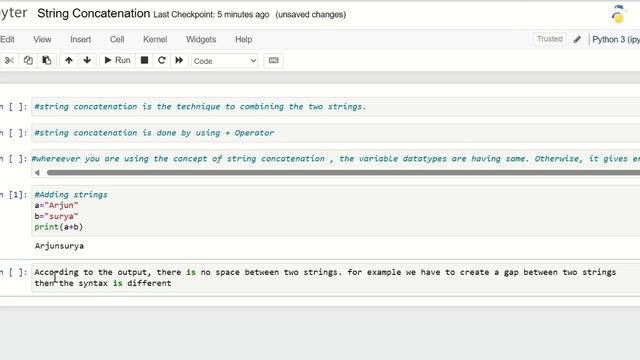Viewport: 640px width, 360px height.
Task: Paste cells below icon
Action: pos(47,61)
